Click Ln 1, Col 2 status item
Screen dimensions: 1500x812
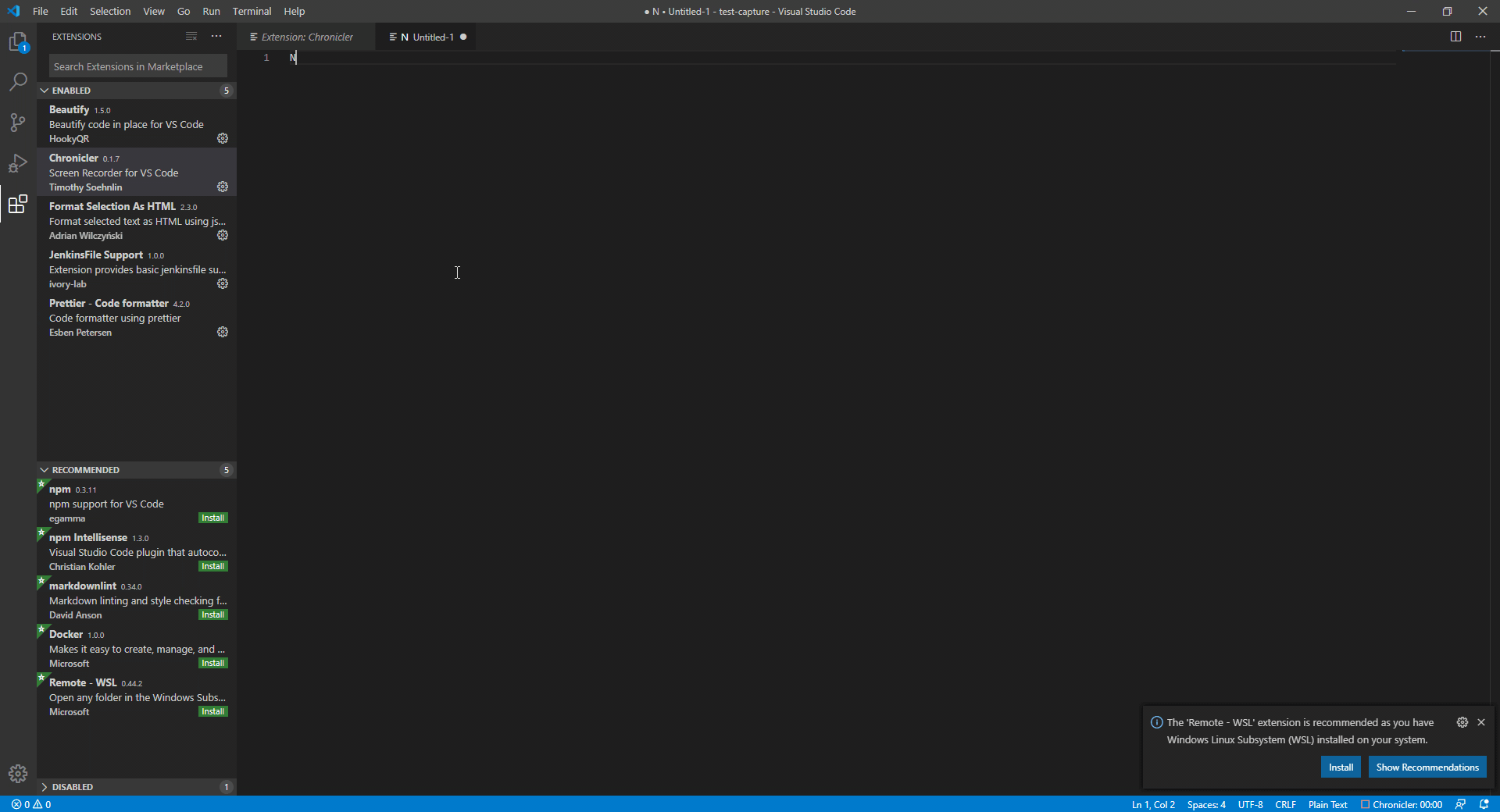1153,804
